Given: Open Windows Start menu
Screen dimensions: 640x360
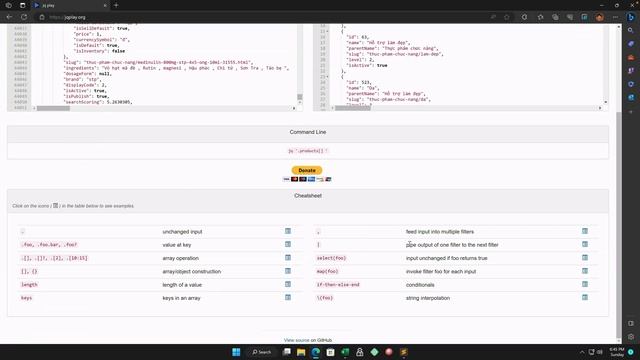Looking at the screenshot, I should click(x=236, y=352).
